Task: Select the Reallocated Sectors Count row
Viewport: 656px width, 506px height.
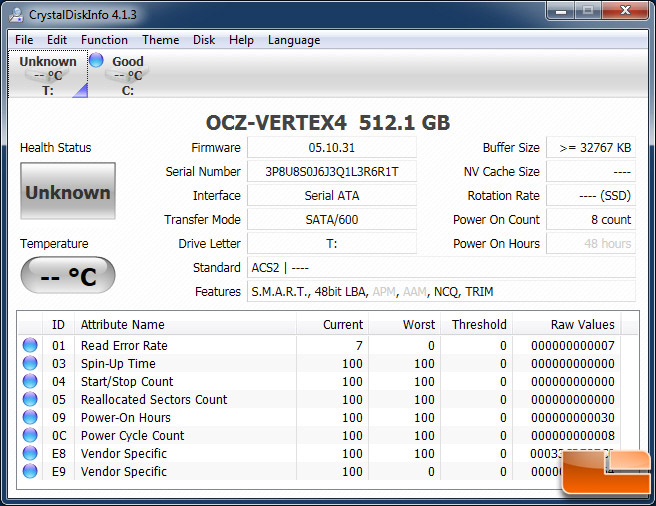Action: [x=320, y=399]
